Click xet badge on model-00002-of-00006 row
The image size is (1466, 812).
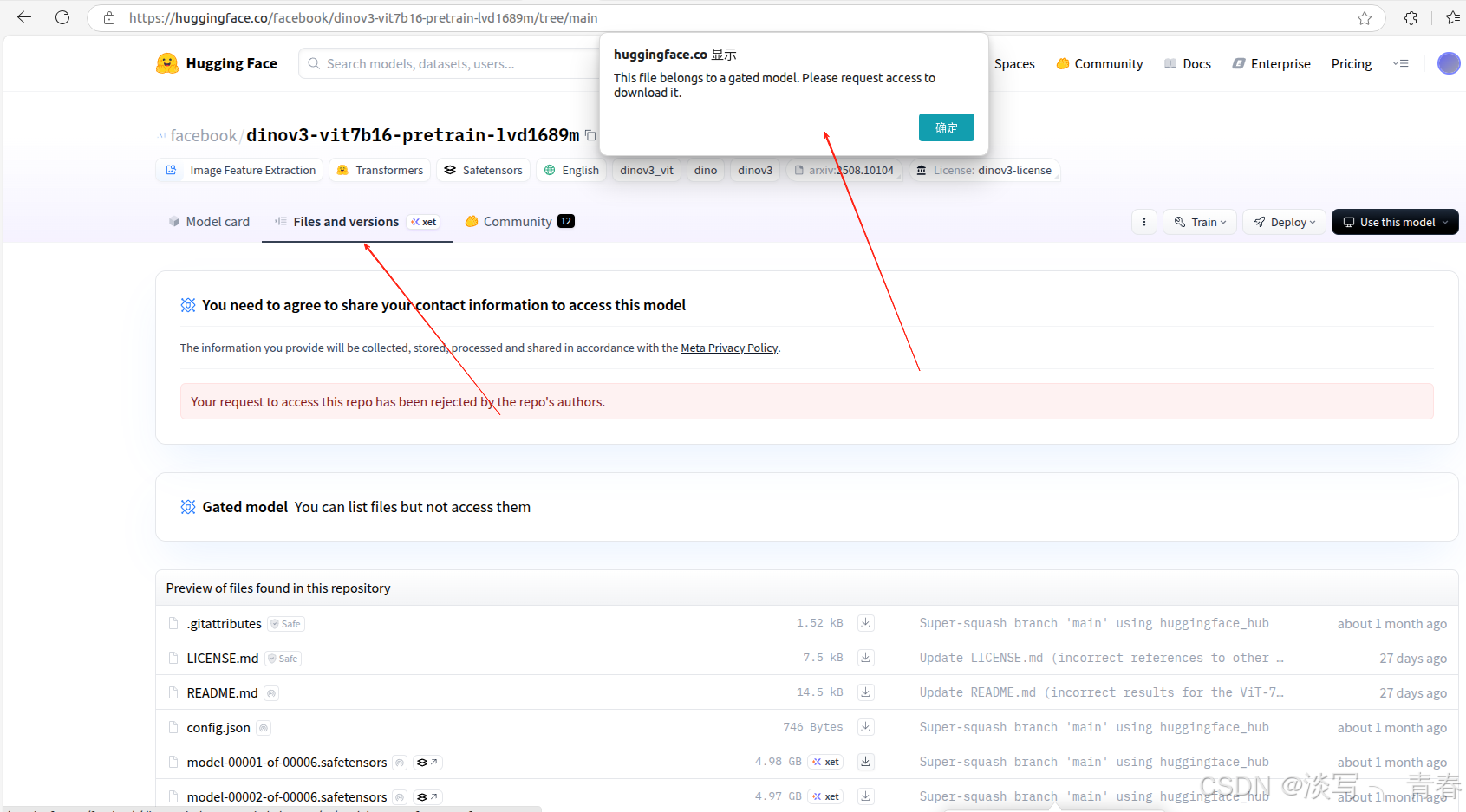pos(826,796)
